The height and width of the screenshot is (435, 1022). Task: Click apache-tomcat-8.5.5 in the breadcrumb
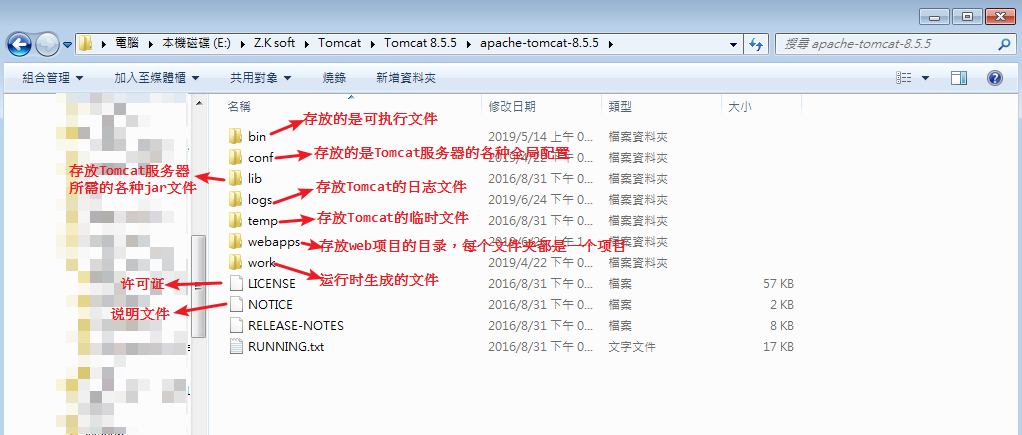542,44
